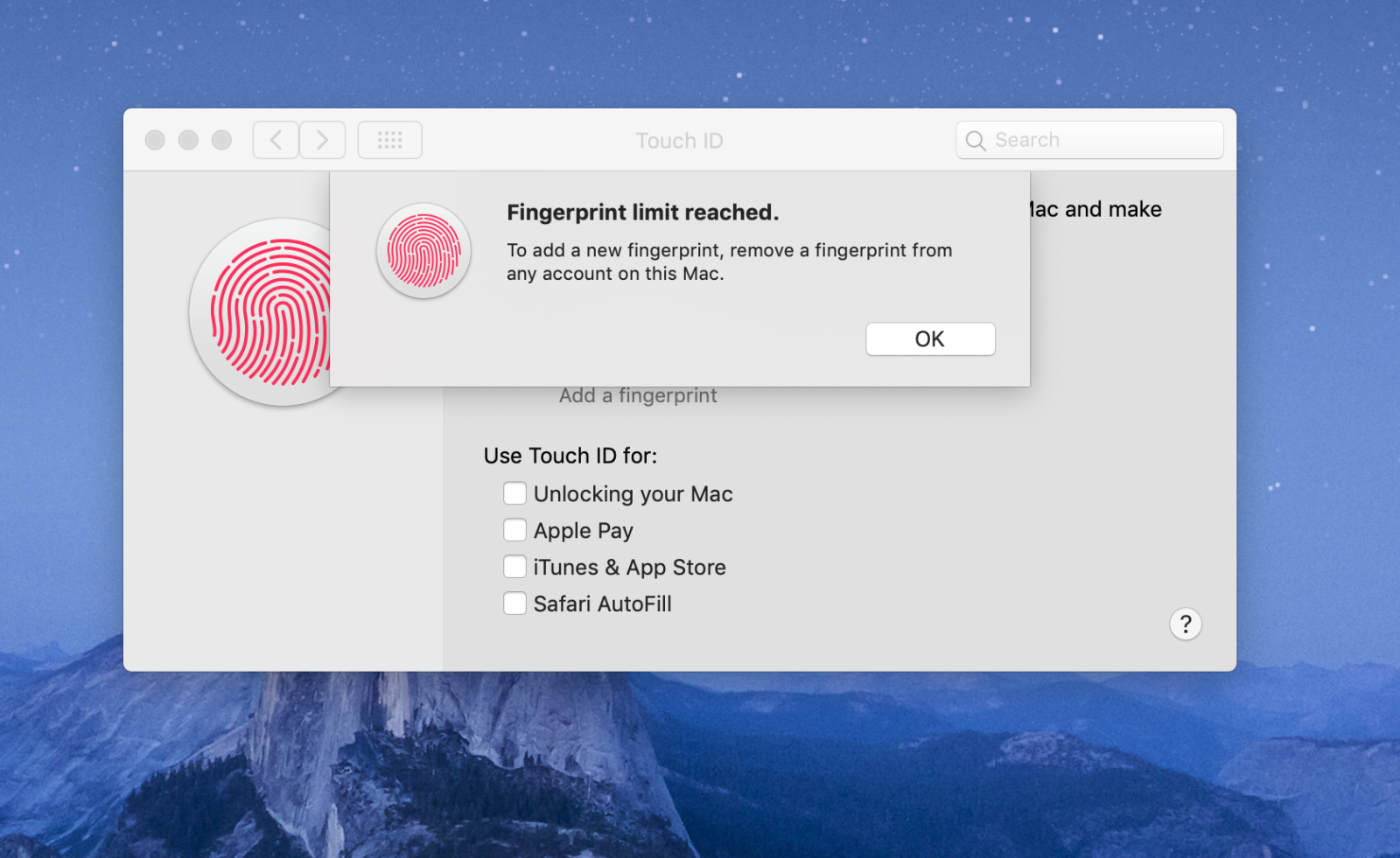Viewport: 1400px width, 858px height.
Task: Go back with the left chevron button
Action: point(276,140)
